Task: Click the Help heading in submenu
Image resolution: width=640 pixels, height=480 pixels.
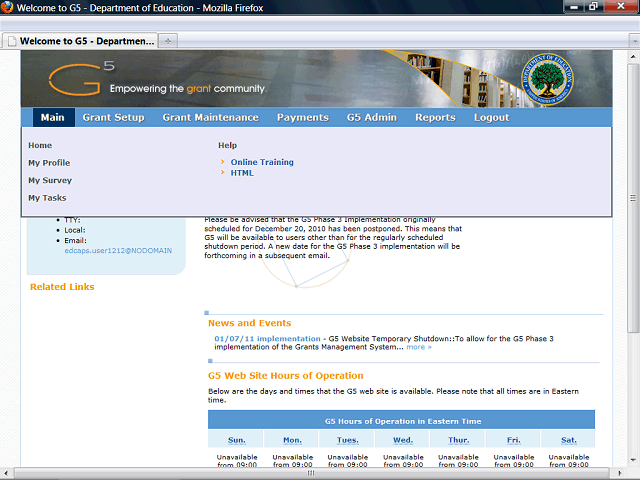Action: pyautogui.click(x=227, y=145)
